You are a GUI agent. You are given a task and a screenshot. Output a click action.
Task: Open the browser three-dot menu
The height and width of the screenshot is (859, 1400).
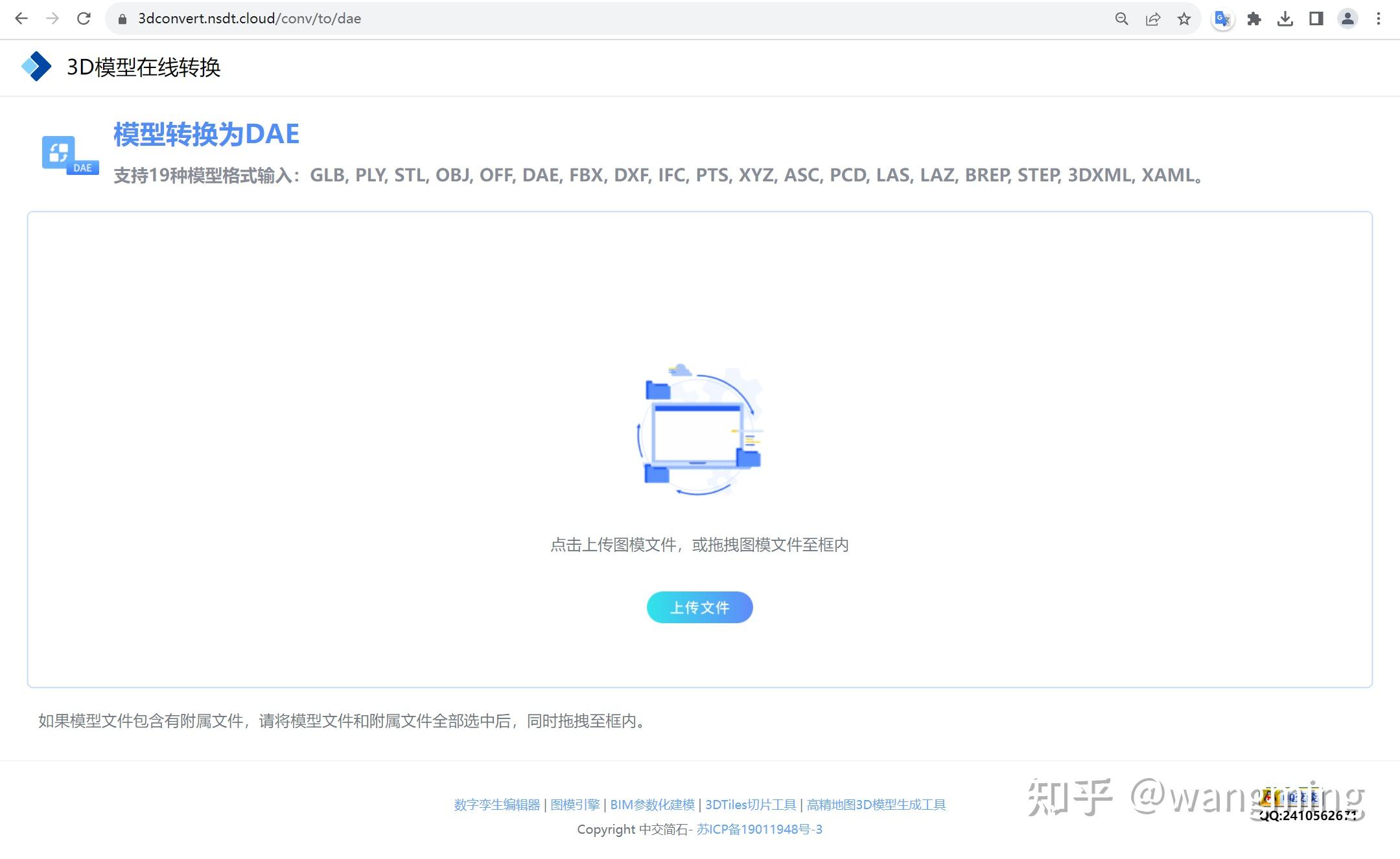1378,19
